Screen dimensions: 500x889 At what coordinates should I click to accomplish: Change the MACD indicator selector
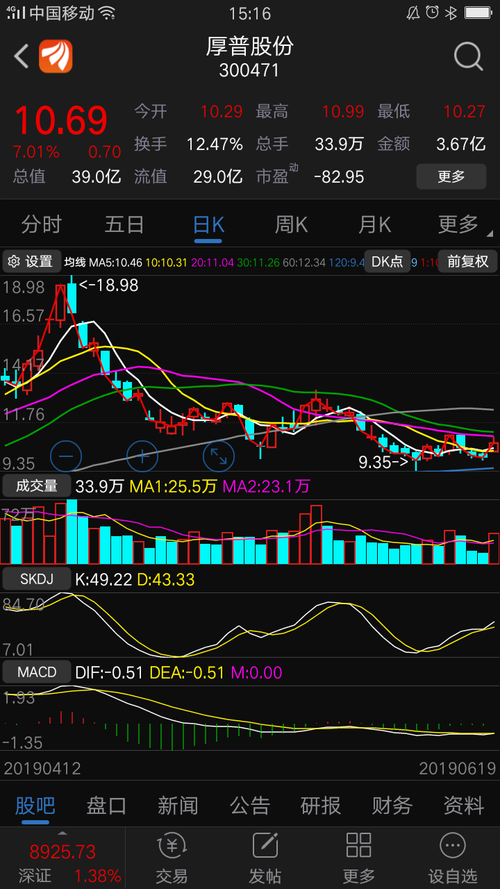(37, 672)
